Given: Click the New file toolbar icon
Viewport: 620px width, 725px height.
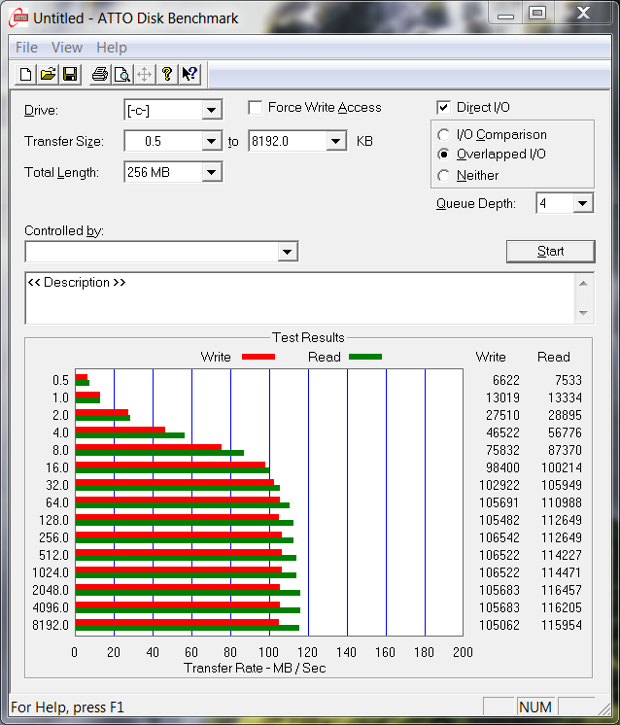Looking at the screenshot, I should (x=26, y=74).
